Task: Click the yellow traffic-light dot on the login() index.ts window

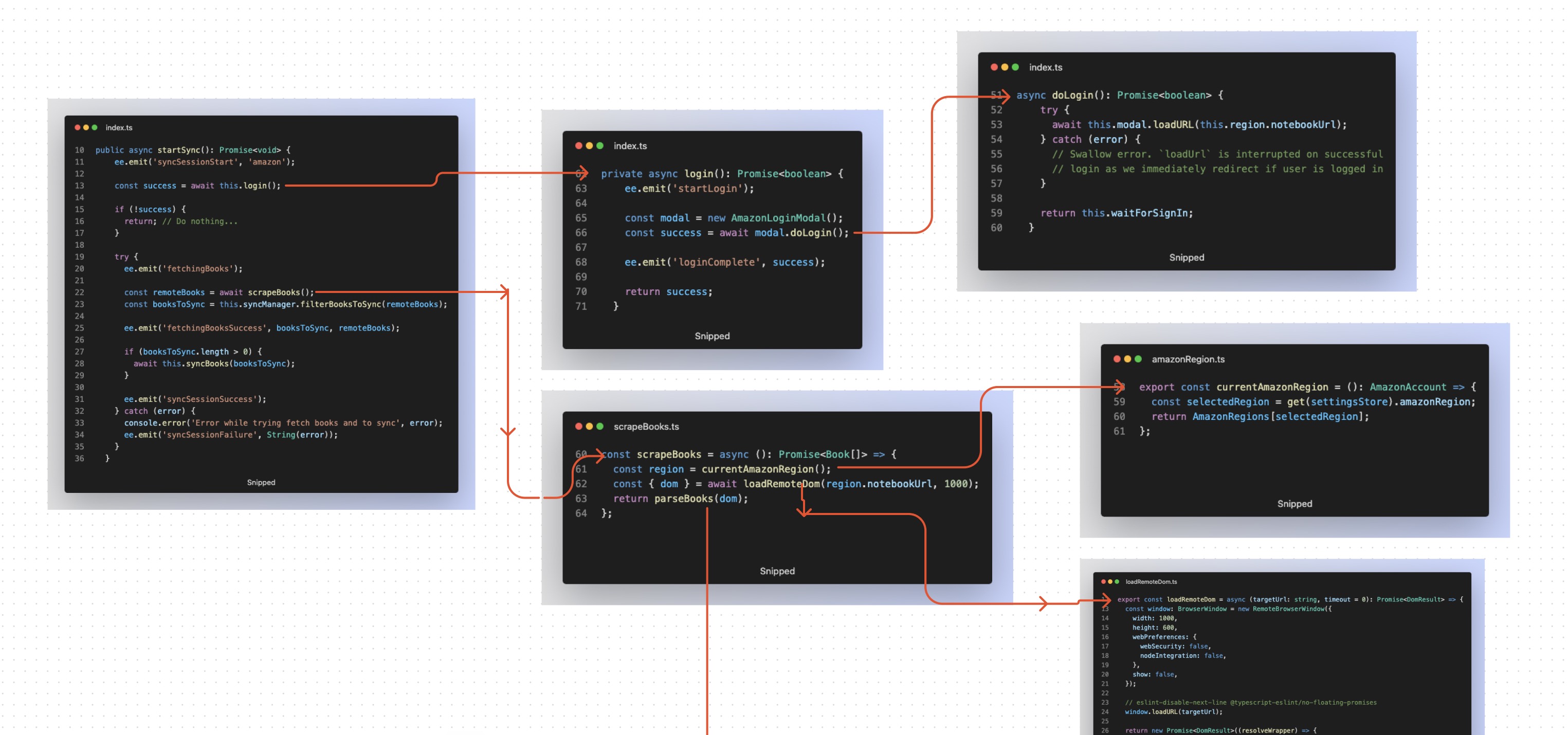Action: (x=588, y=146)
